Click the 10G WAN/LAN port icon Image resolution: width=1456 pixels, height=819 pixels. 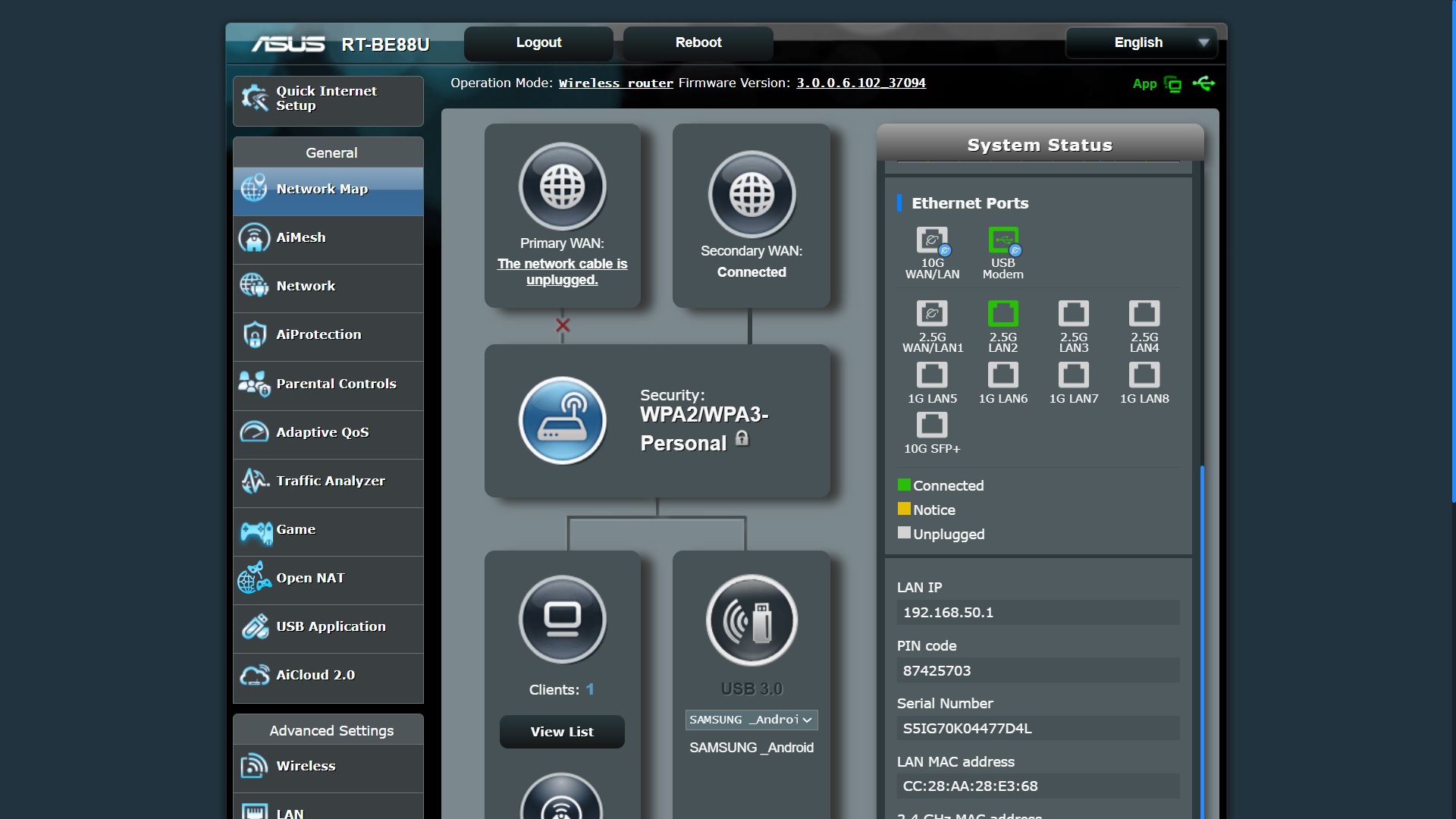click(x=932, y=241)
